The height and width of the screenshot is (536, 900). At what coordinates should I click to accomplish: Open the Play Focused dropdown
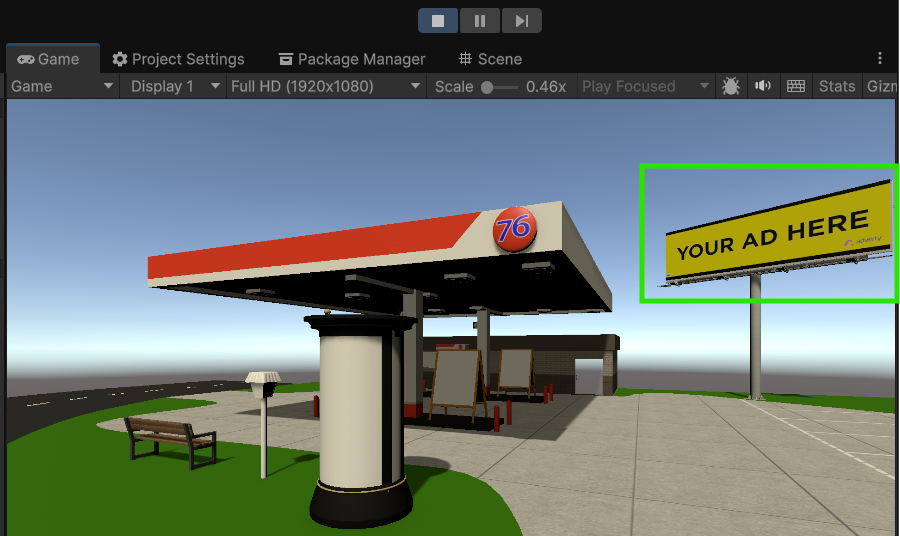[646, 86]
